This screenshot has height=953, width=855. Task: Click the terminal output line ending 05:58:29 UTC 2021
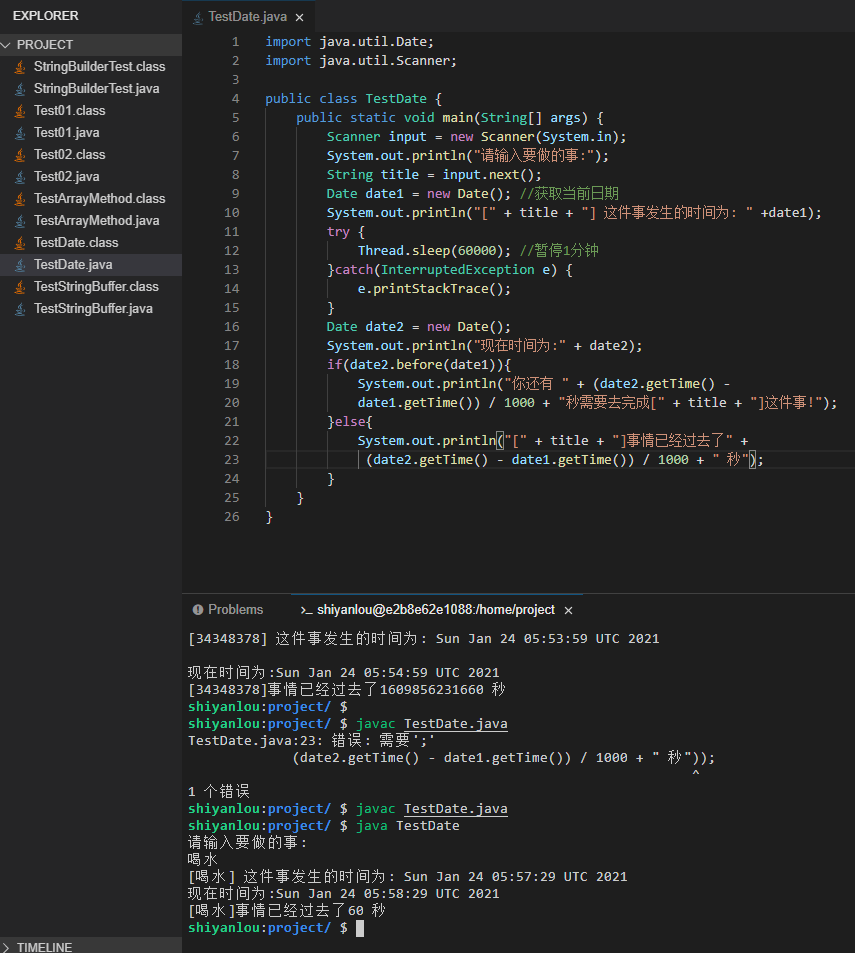tap(343, 893)
